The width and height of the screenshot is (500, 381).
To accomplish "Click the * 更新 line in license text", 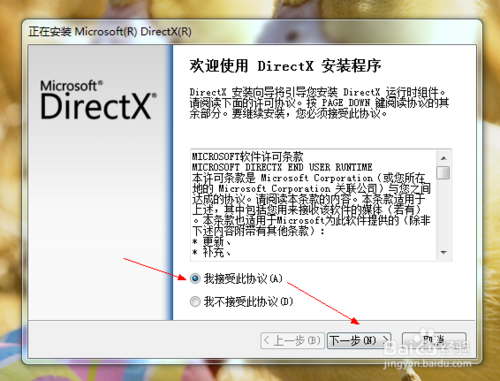I will pyautogui.click(x=211, y=241).
